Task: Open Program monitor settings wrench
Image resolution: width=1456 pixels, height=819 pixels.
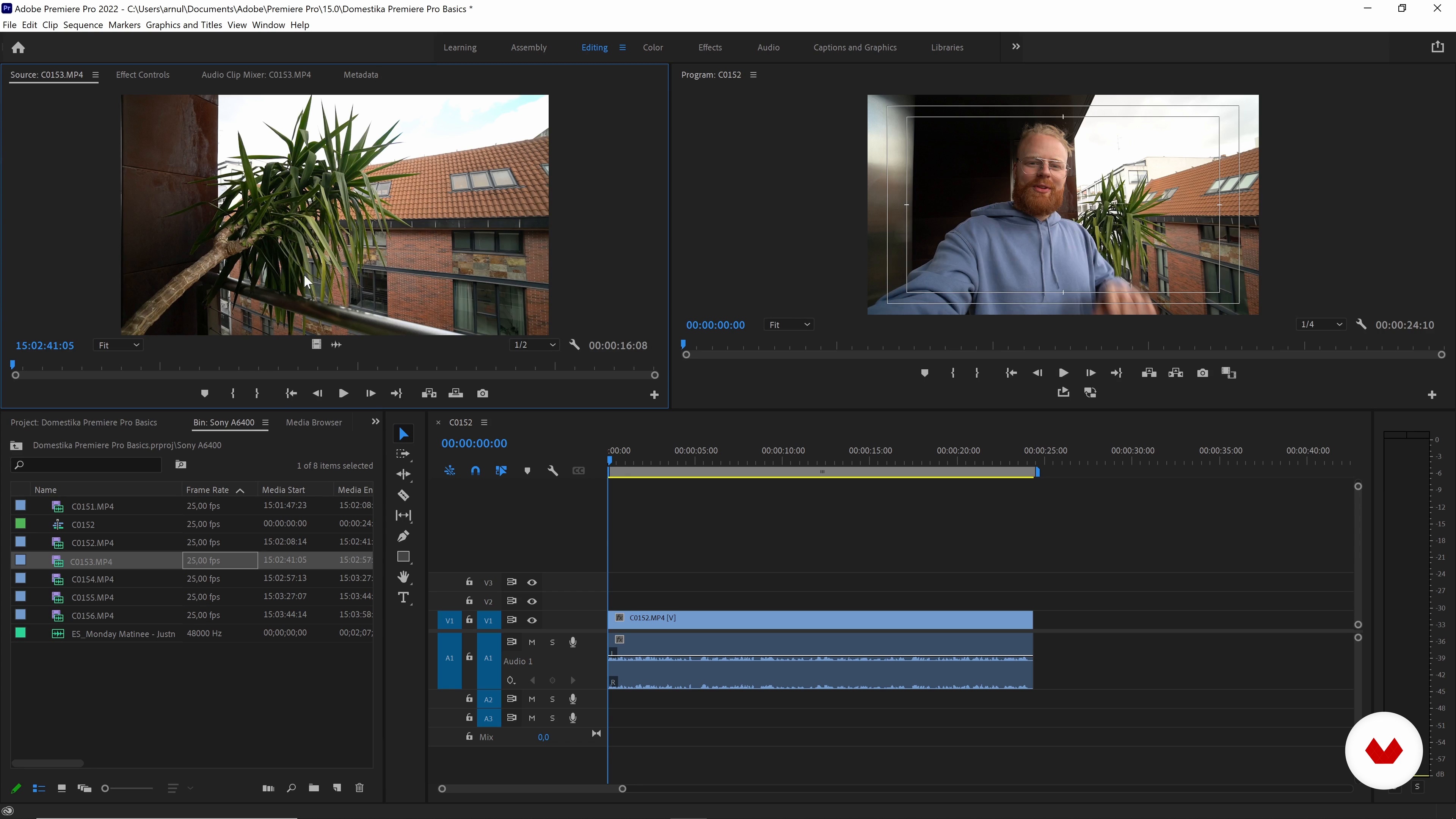Action: [1361, 325]
